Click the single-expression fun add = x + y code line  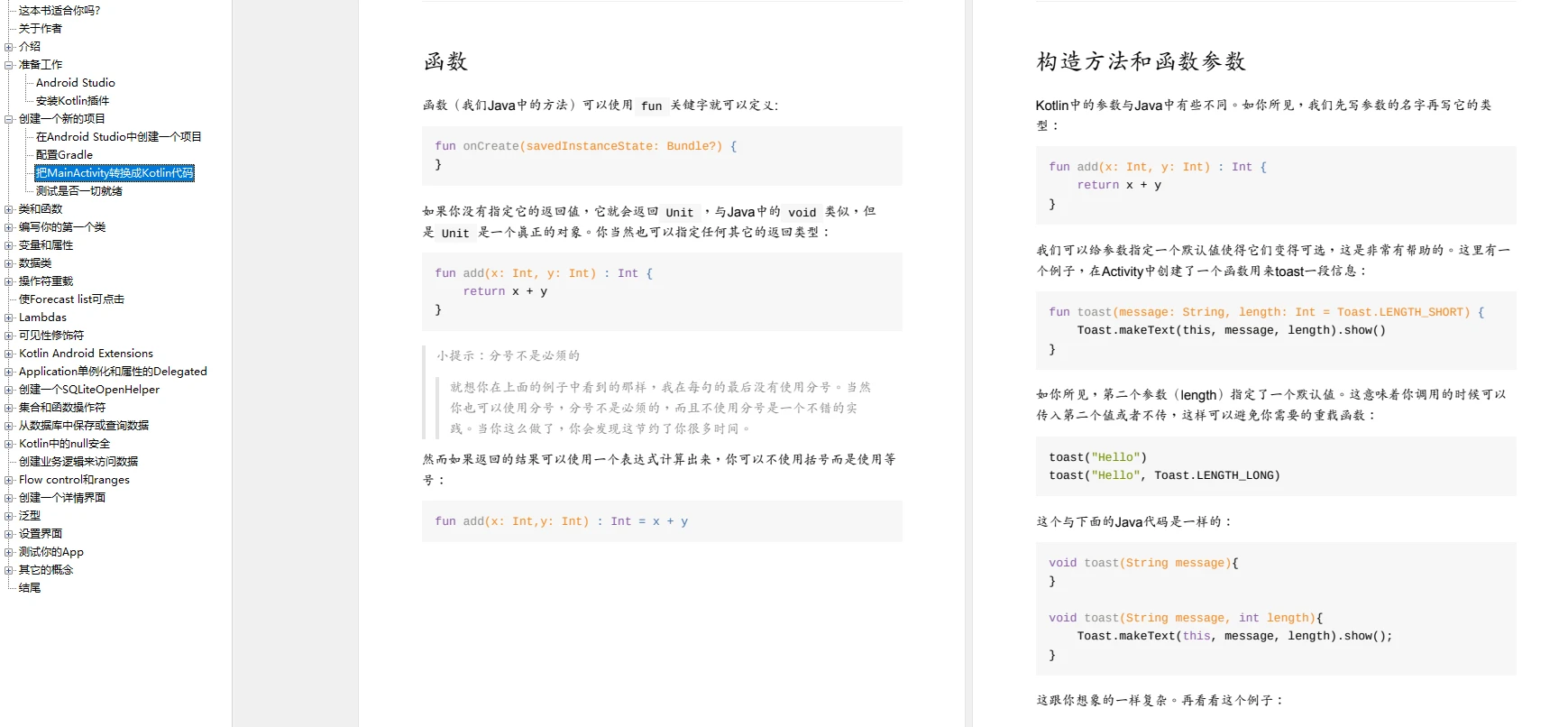coord(562,521)
